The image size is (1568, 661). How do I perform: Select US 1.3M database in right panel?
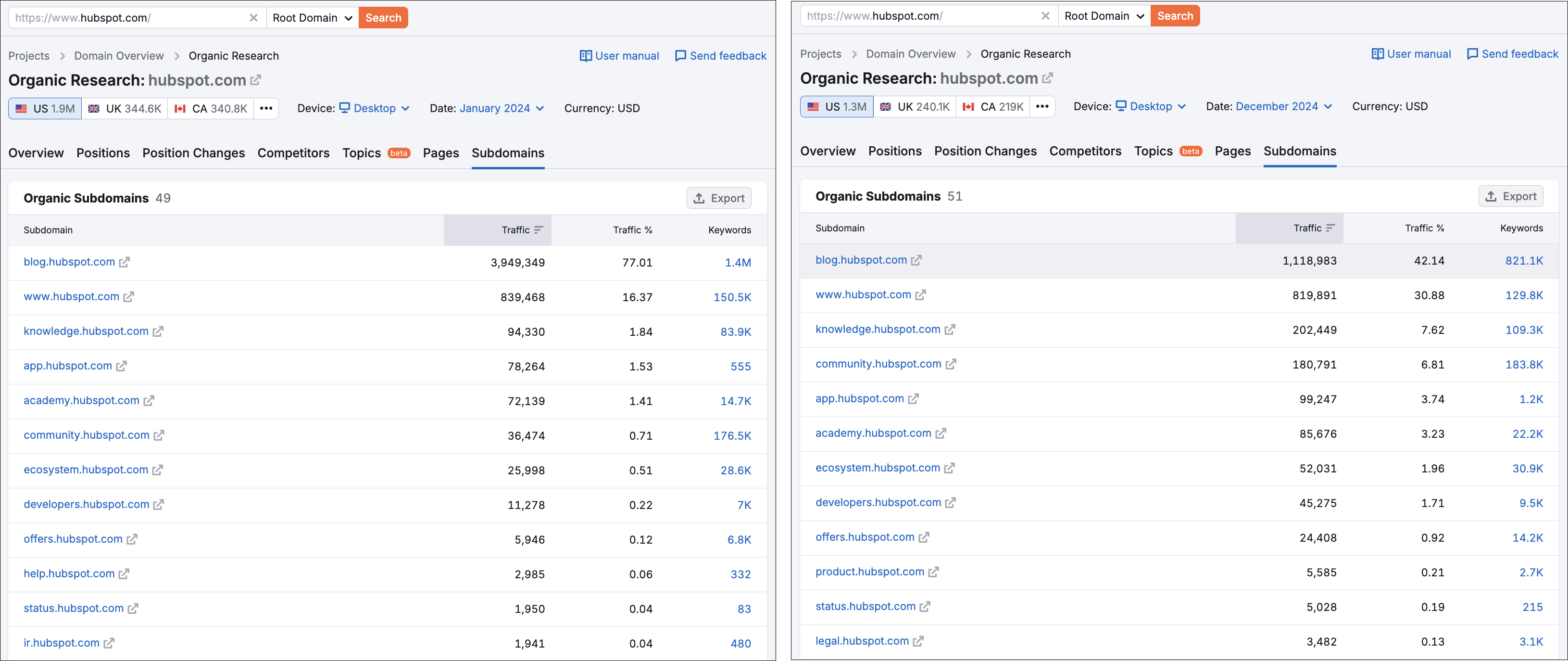click(x=837, y=107)
